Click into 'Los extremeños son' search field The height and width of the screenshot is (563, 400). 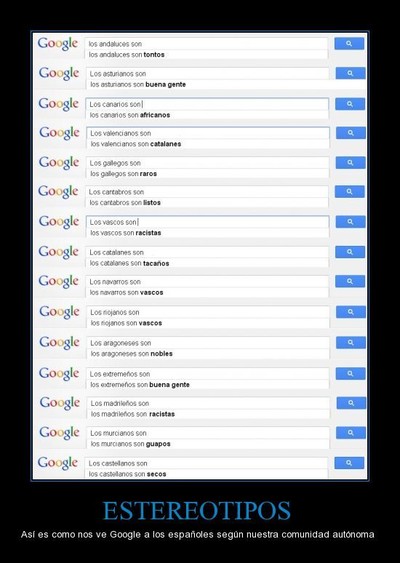208,374
